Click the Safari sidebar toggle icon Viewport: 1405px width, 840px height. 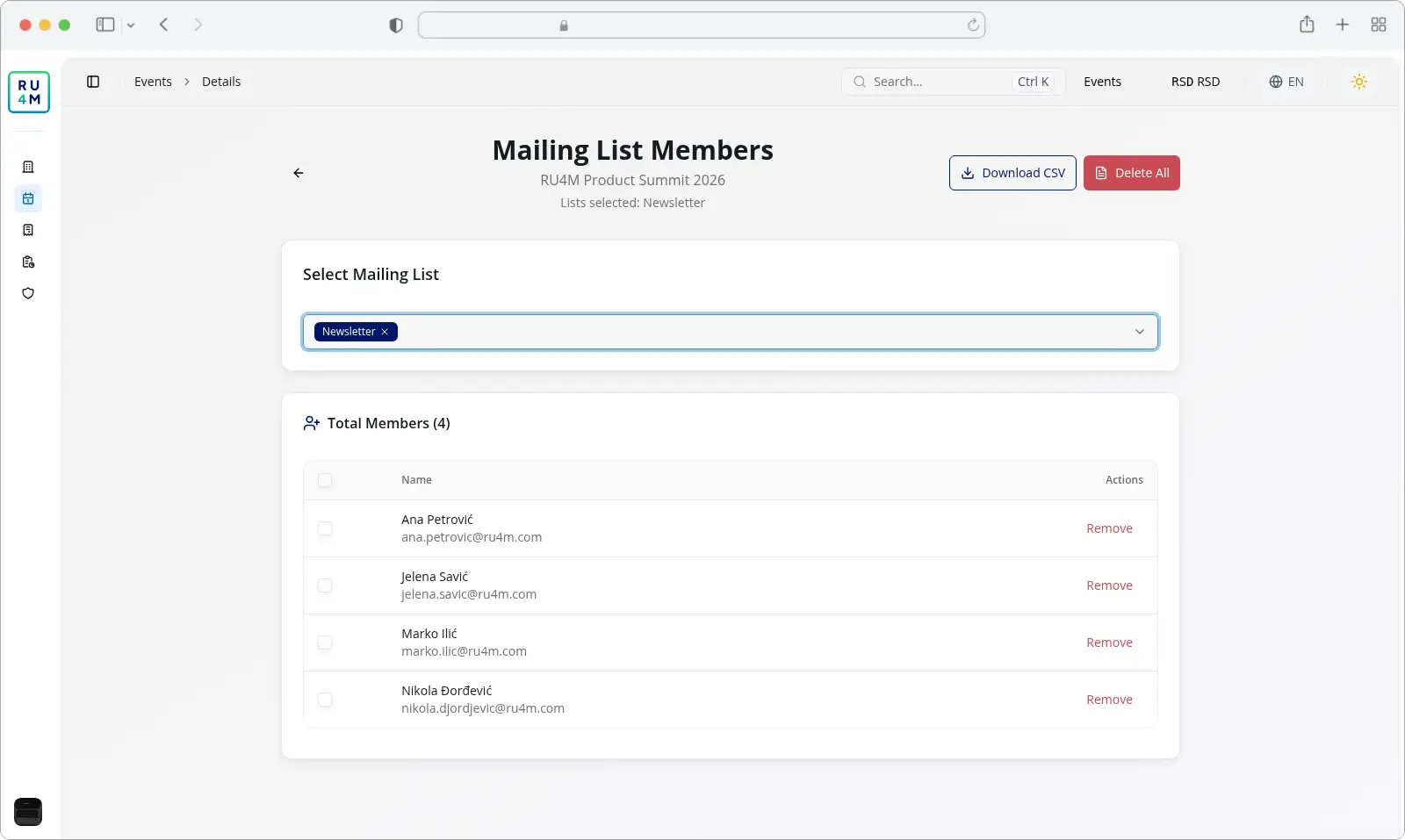[x=105, y=25]
